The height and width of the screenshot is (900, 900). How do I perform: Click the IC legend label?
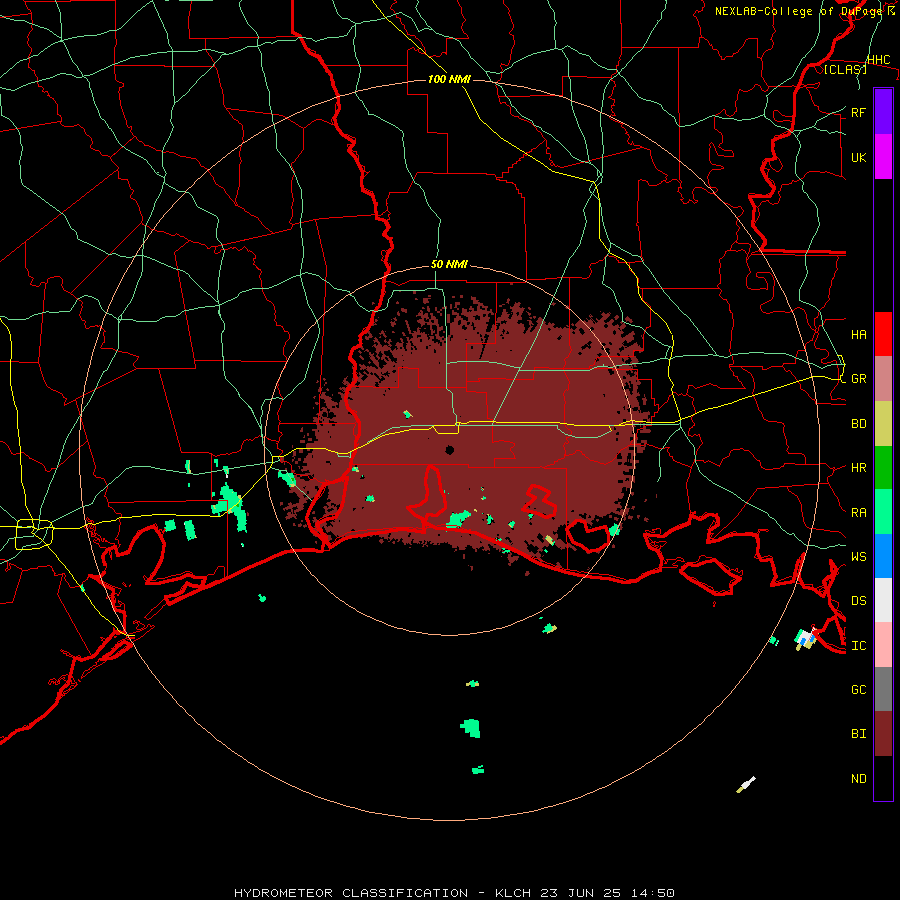858,646
